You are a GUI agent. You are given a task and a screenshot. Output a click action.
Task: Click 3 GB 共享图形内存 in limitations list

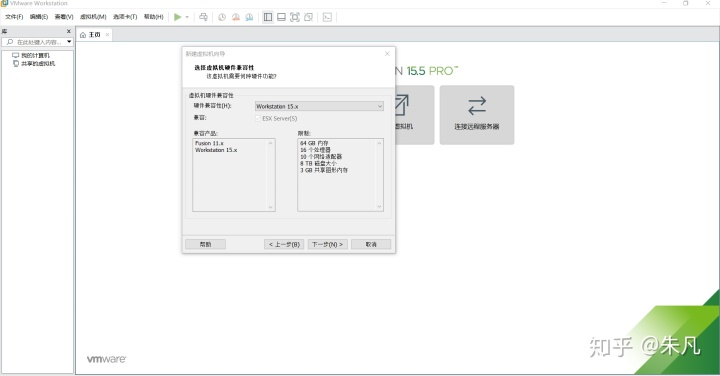pos(324,170)
